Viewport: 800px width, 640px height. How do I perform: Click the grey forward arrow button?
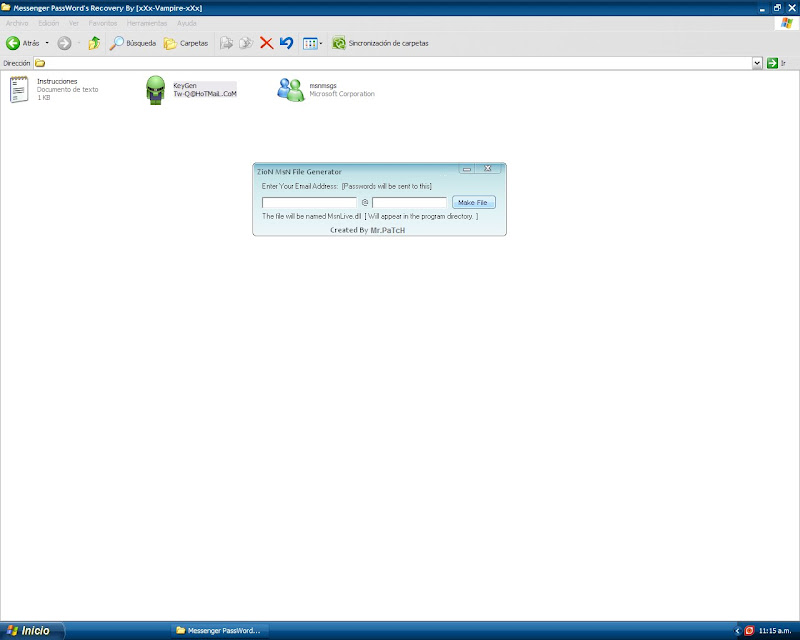[x=64, y=43]
